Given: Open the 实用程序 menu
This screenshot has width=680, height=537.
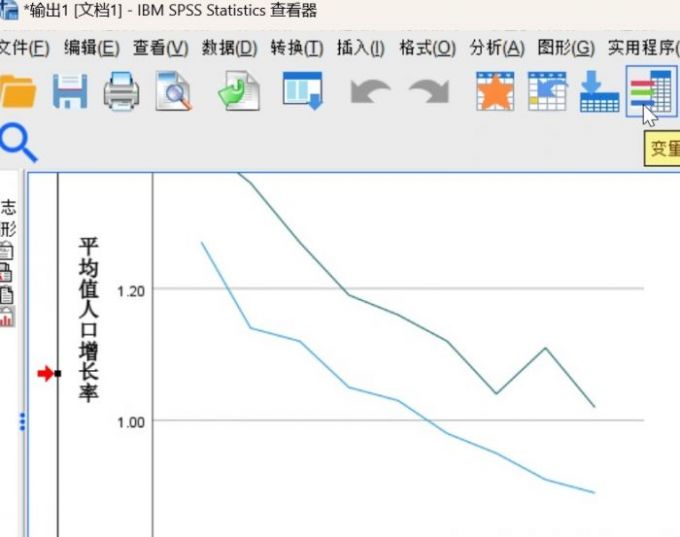Looking at the screenshot, I should [644, 48].
